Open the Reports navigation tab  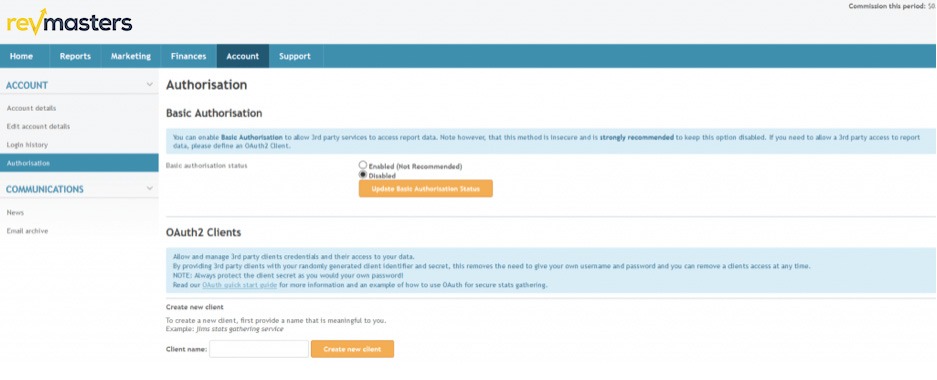click(75, 56)
